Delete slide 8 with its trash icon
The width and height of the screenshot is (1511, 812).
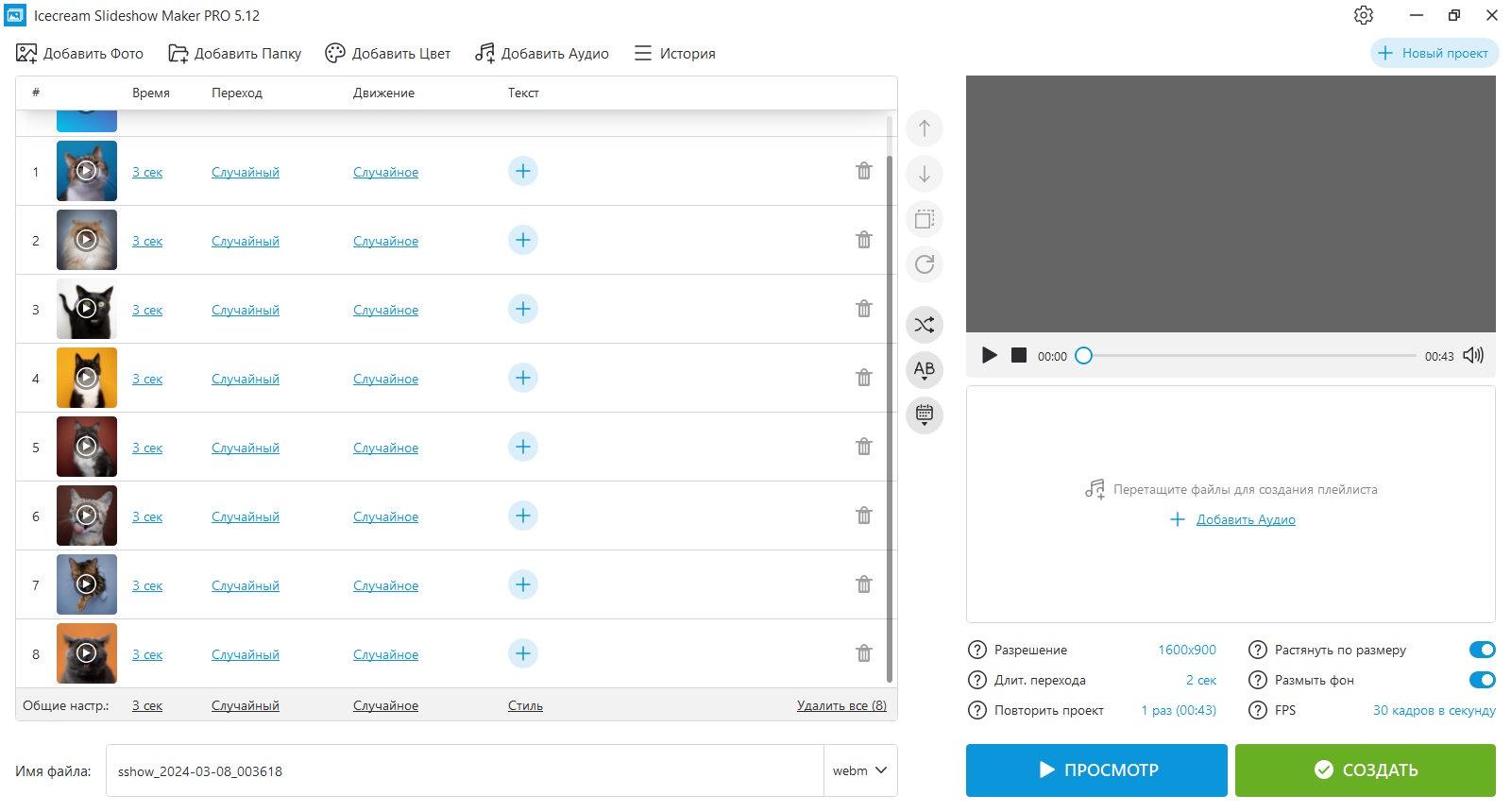pos(863,653)
